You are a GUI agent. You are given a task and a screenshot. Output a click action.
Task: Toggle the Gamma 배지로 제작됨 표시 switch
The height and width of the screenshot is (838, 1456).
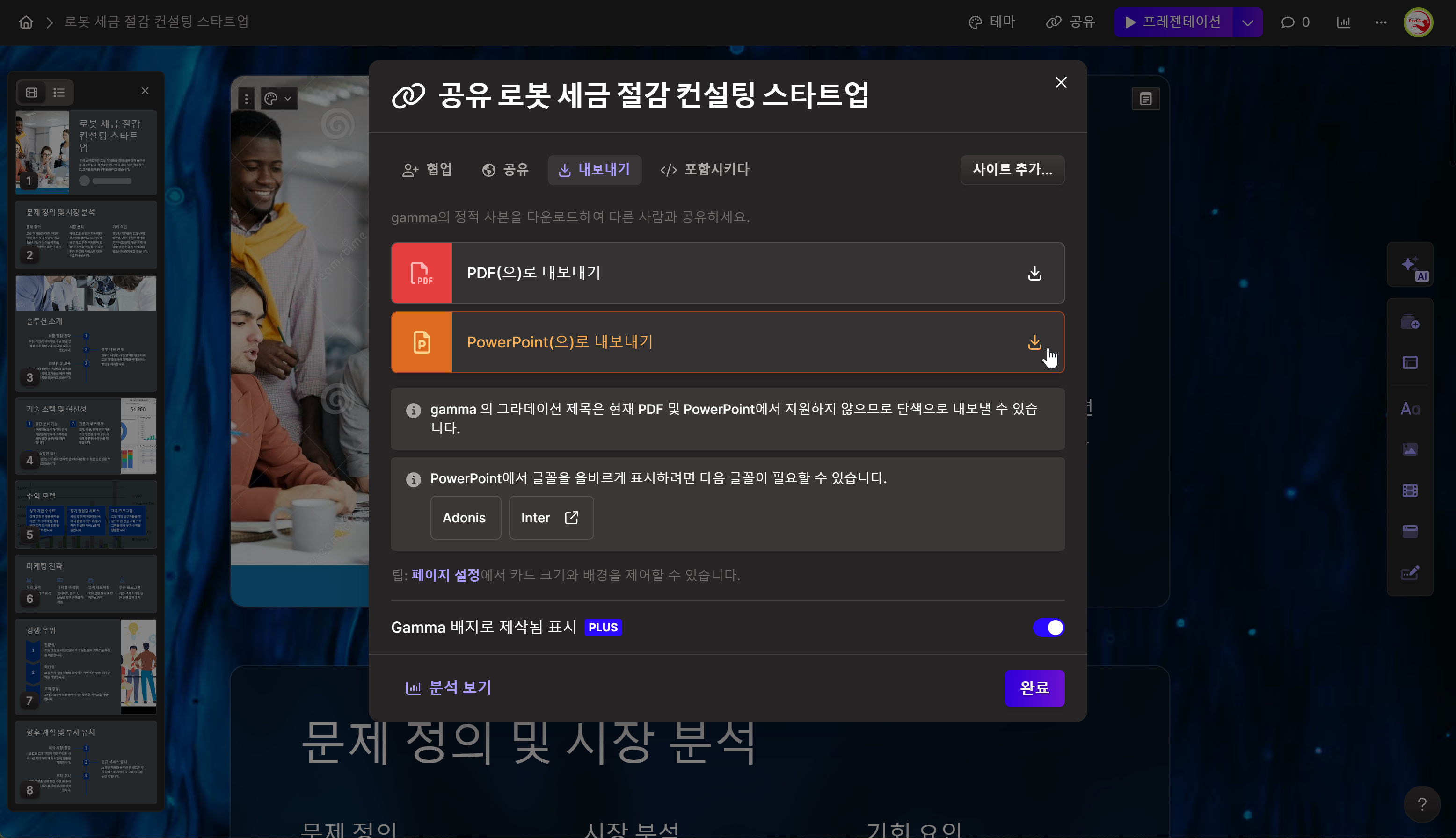[1048, 628]
